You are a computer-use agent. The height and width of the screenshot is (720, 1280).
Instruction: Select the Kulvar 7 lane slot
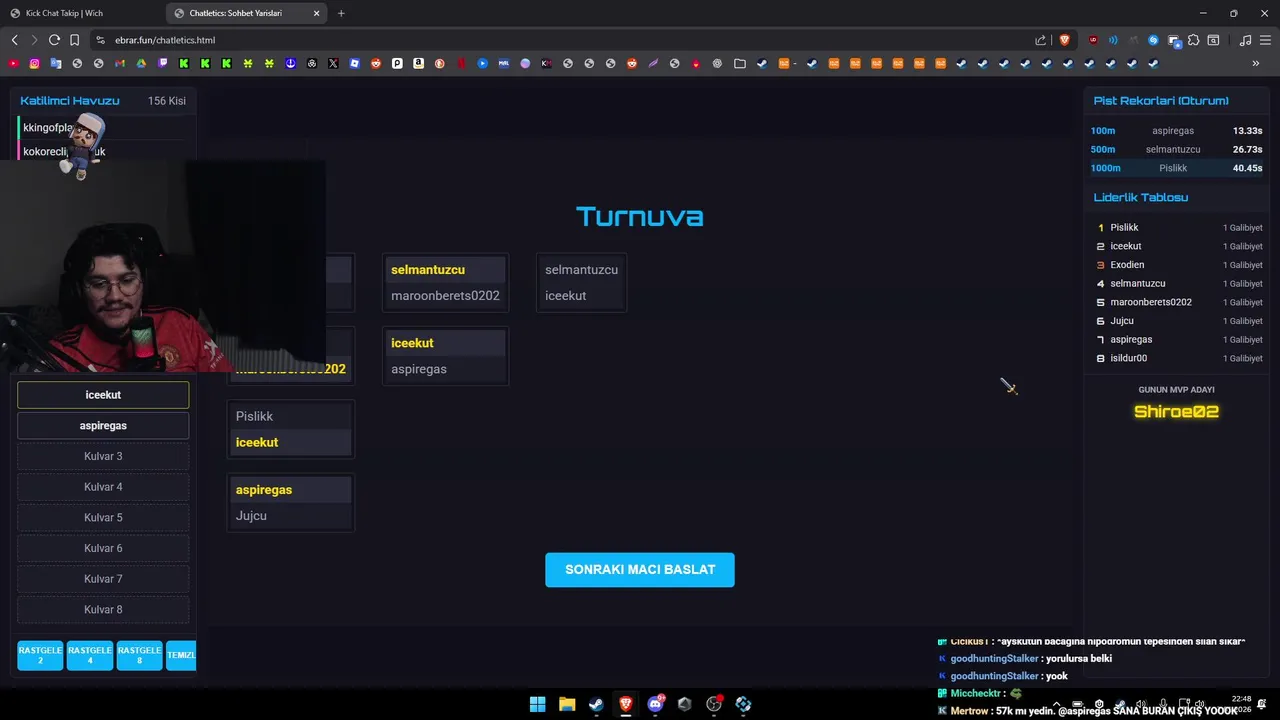tap(103, 579)
